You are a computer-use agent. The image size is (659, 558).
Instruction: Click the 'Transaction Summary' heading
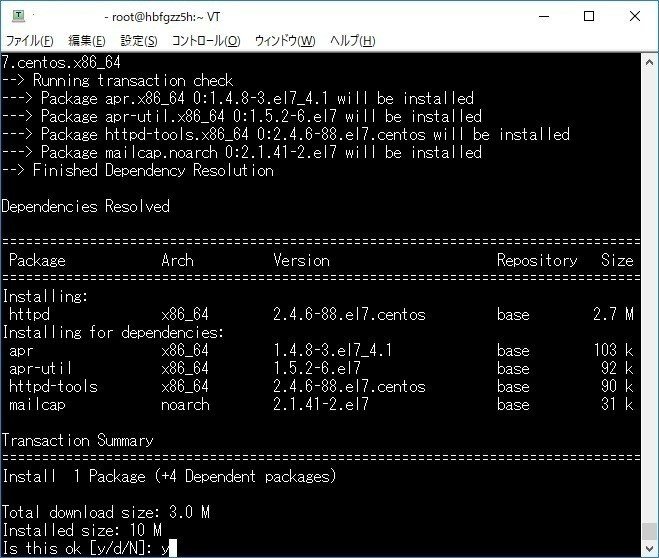[78, 440]
